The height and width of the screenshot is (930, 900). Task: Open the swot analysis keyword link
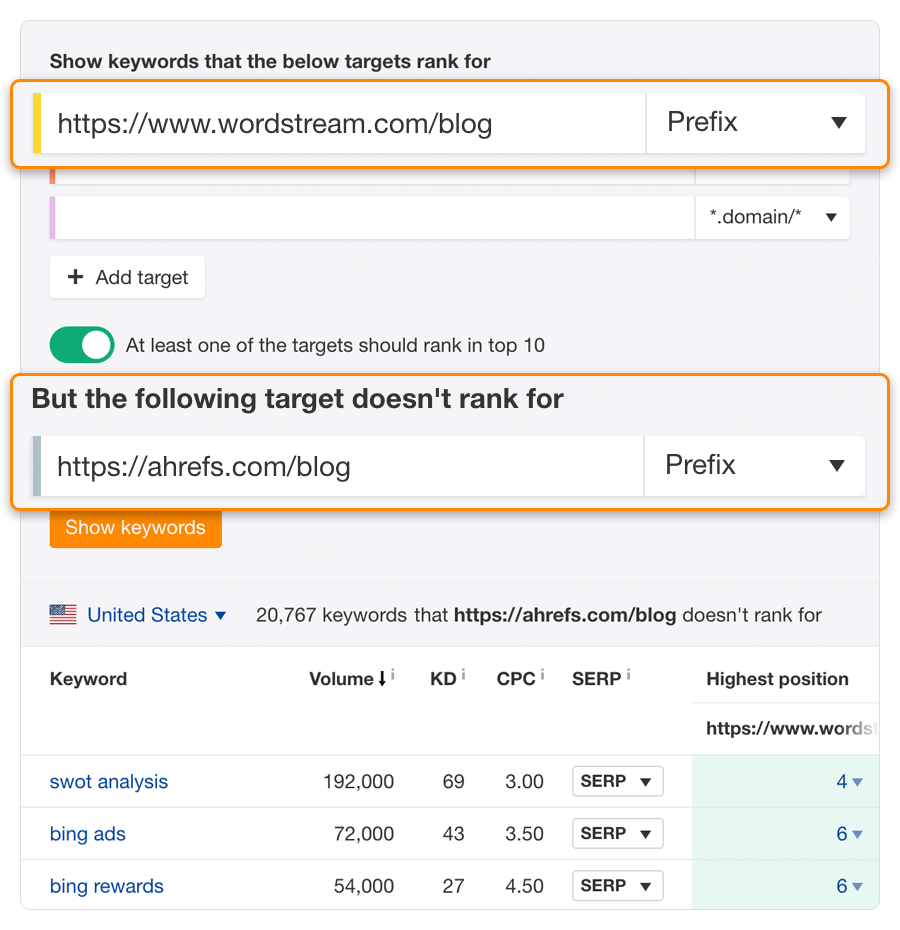109,782
